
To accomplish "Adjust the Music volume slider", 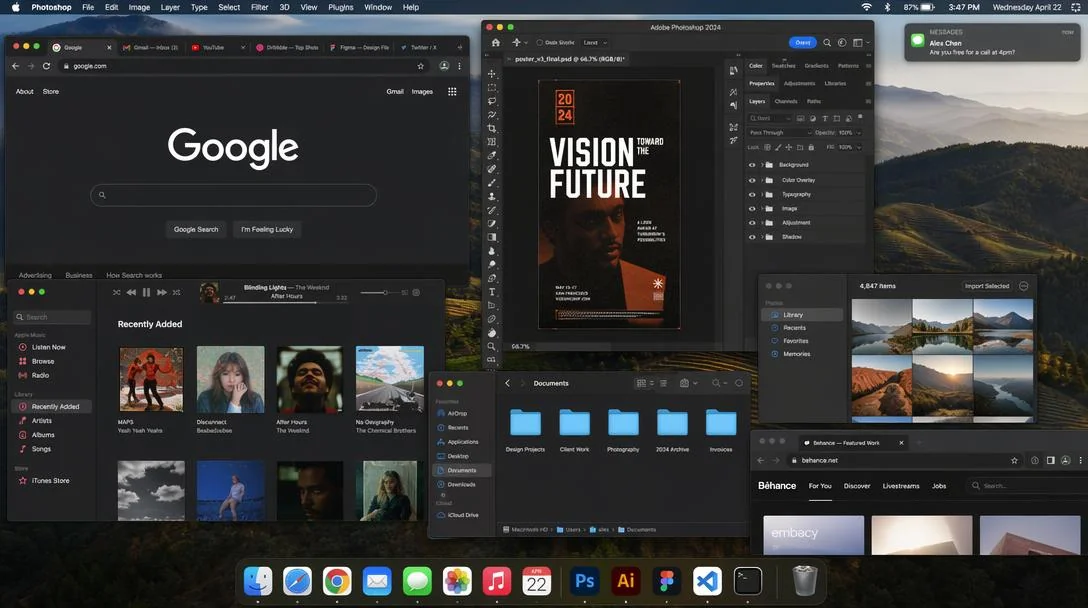I will 386,292.
